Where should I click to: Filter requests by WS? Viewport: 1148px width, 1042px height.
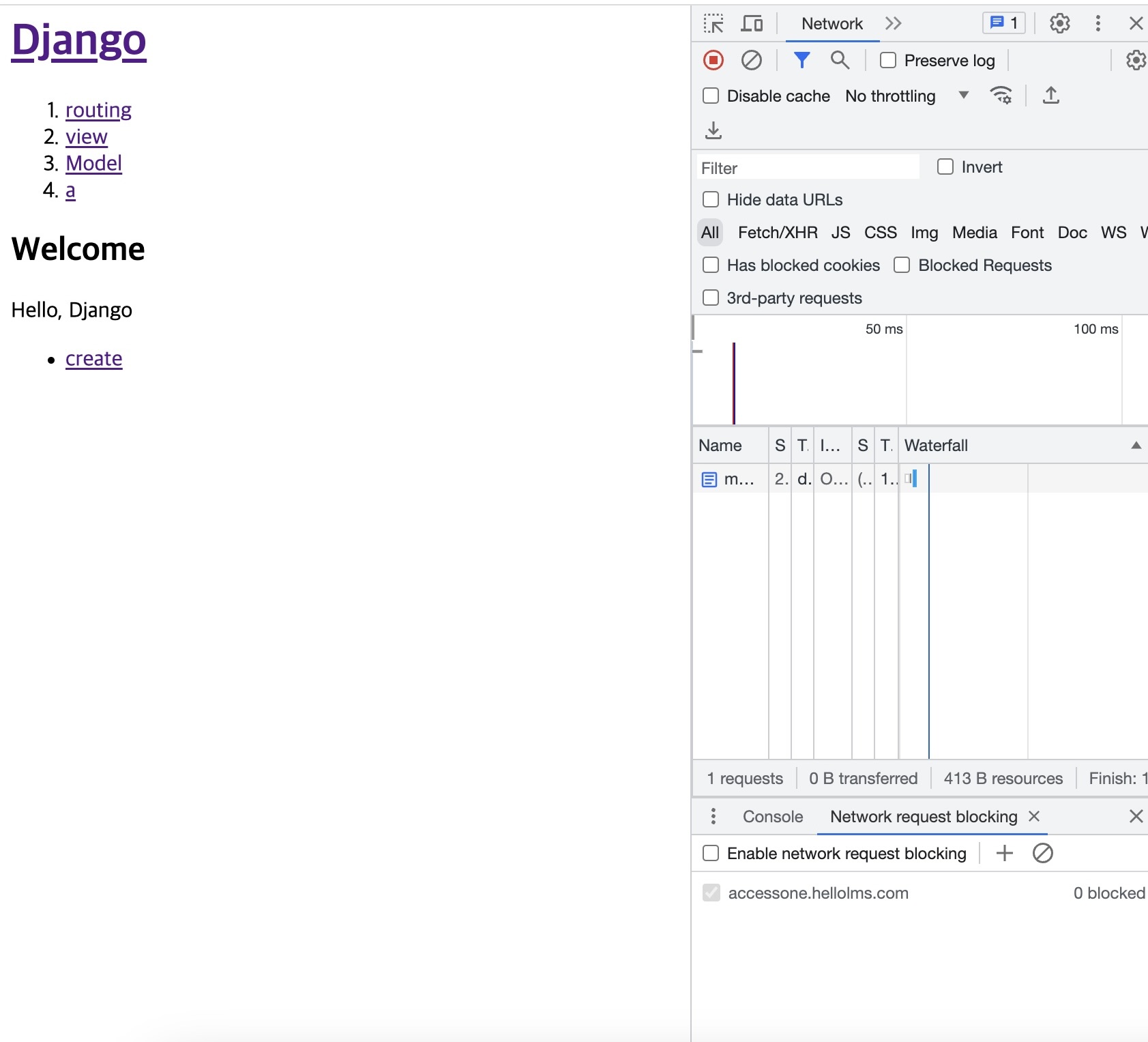[x=1113, y=233]
